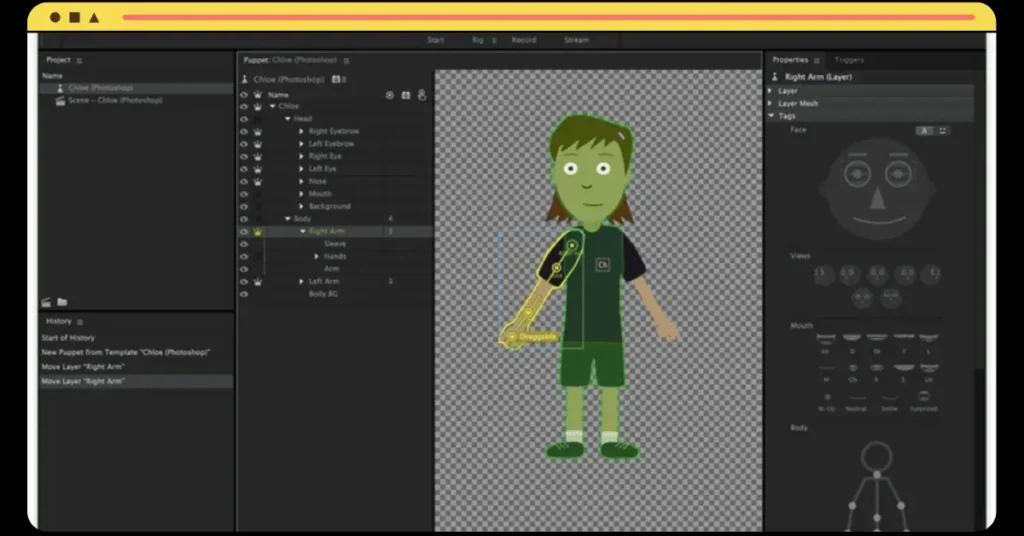Switch to the Record workspace

pos(524,40)
